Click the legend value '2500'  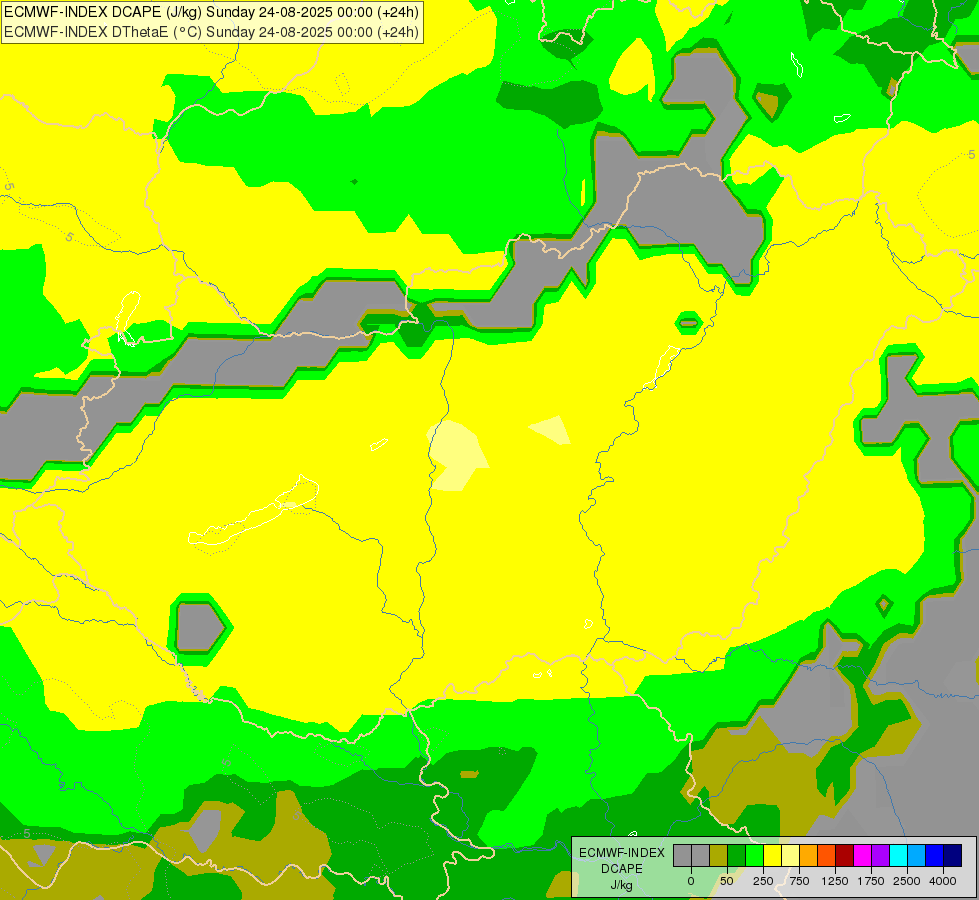(907, 881)
